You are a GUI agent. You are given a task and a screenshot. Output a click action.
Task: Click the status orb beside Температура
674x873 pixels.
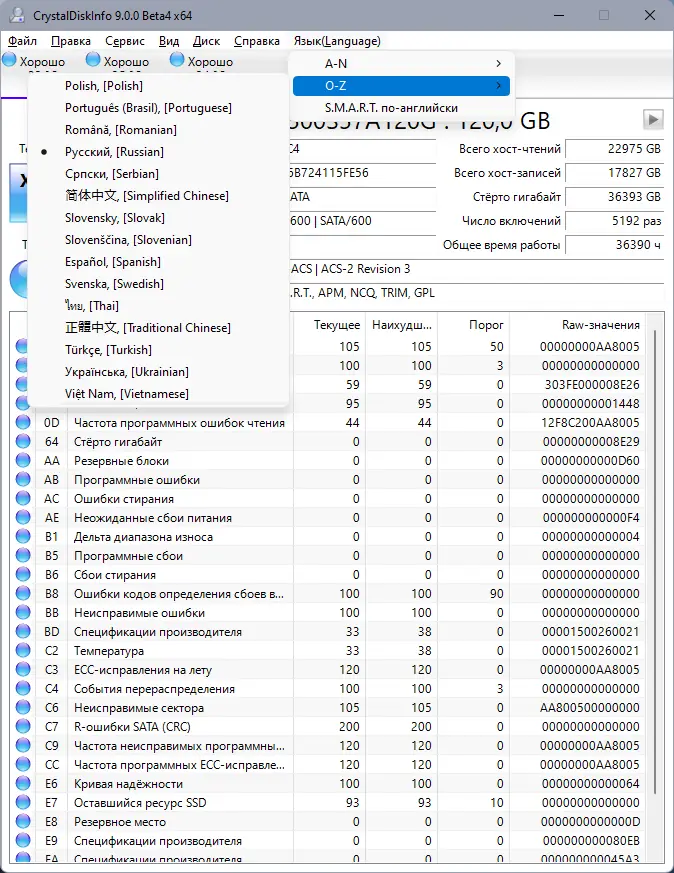coord(23,651)
